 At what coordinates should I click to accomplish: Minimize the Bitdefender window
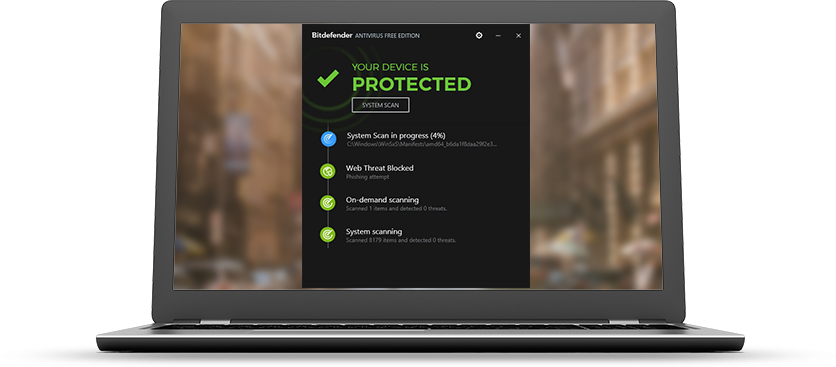click(x=498, y=36)
